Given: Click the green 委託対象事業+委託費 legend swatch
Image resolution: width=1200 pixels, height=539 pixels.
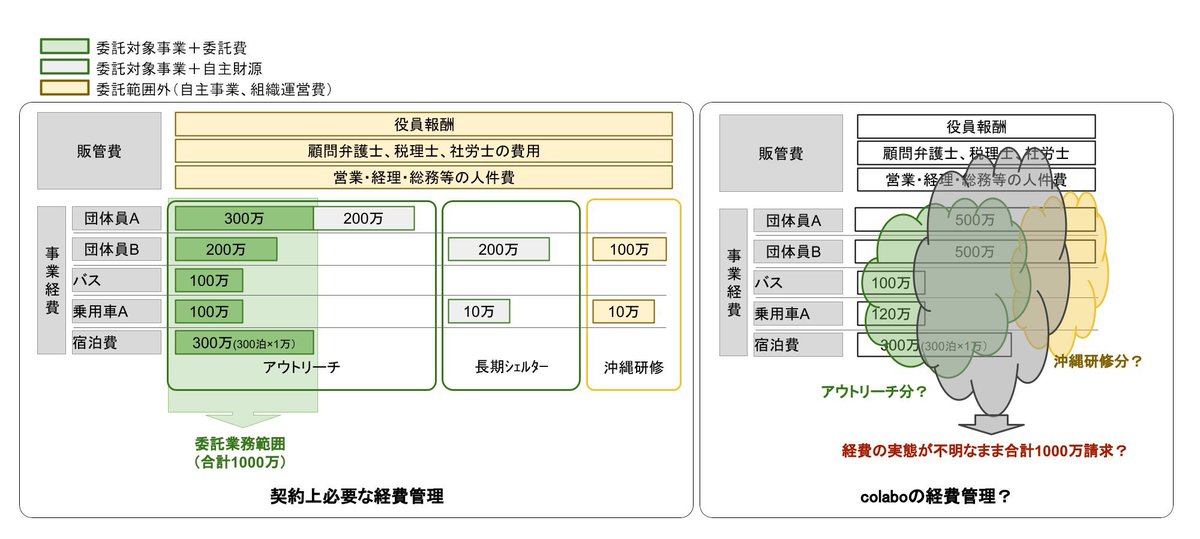Looking at the screenshot, I should coord(63,46).
